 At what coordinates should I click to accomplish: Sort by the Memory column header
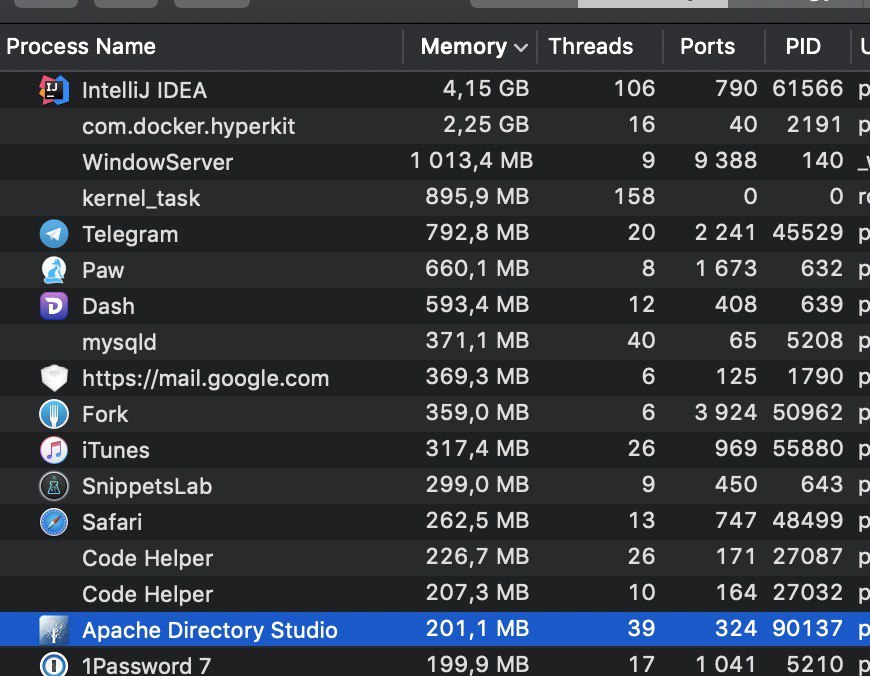[469, 47]
